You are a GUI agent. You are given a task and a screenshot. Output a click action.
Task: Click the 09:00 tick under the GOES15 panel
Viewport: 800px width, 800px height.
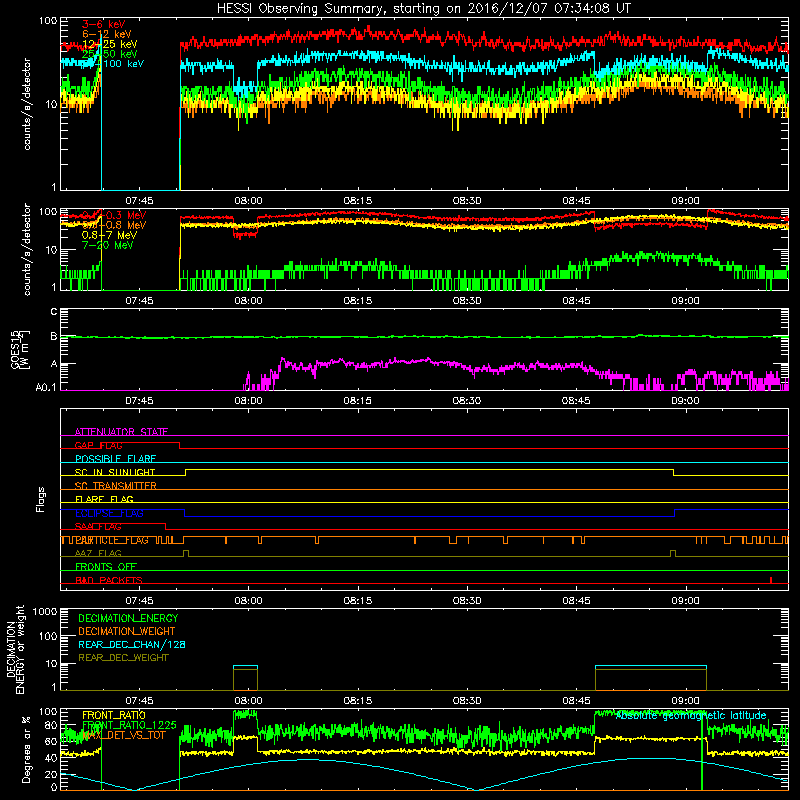click(685, 401)
